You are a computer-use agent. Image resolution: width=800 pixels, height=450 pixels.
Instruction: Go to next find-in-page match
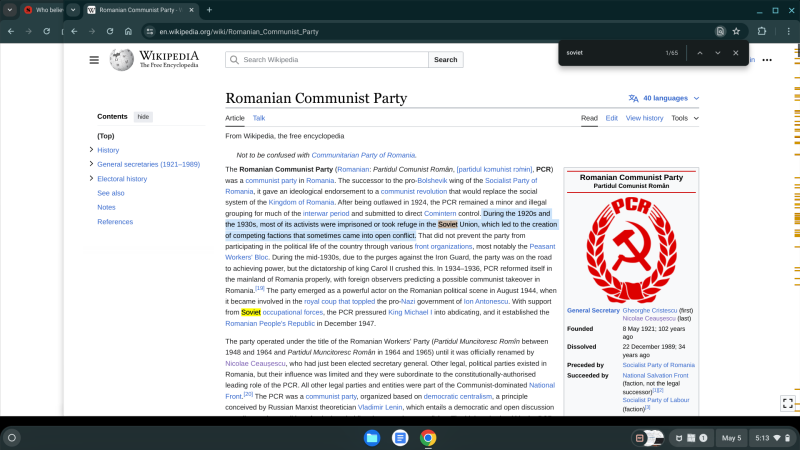[717, 53]
